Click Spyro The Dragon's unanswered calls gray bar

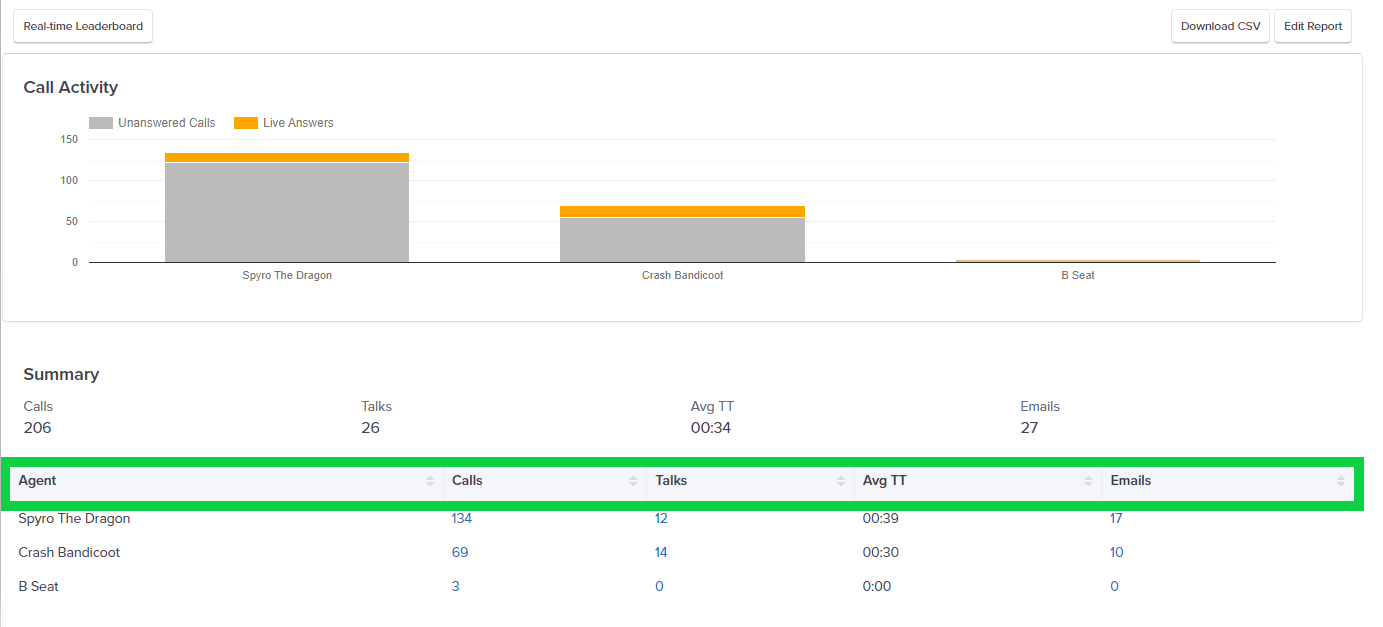pos(287,212)
